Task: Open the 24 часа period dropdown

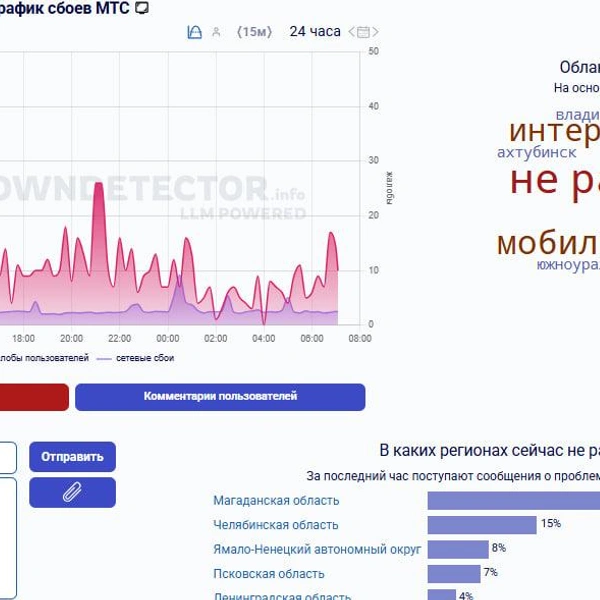Action: [315, 32]
